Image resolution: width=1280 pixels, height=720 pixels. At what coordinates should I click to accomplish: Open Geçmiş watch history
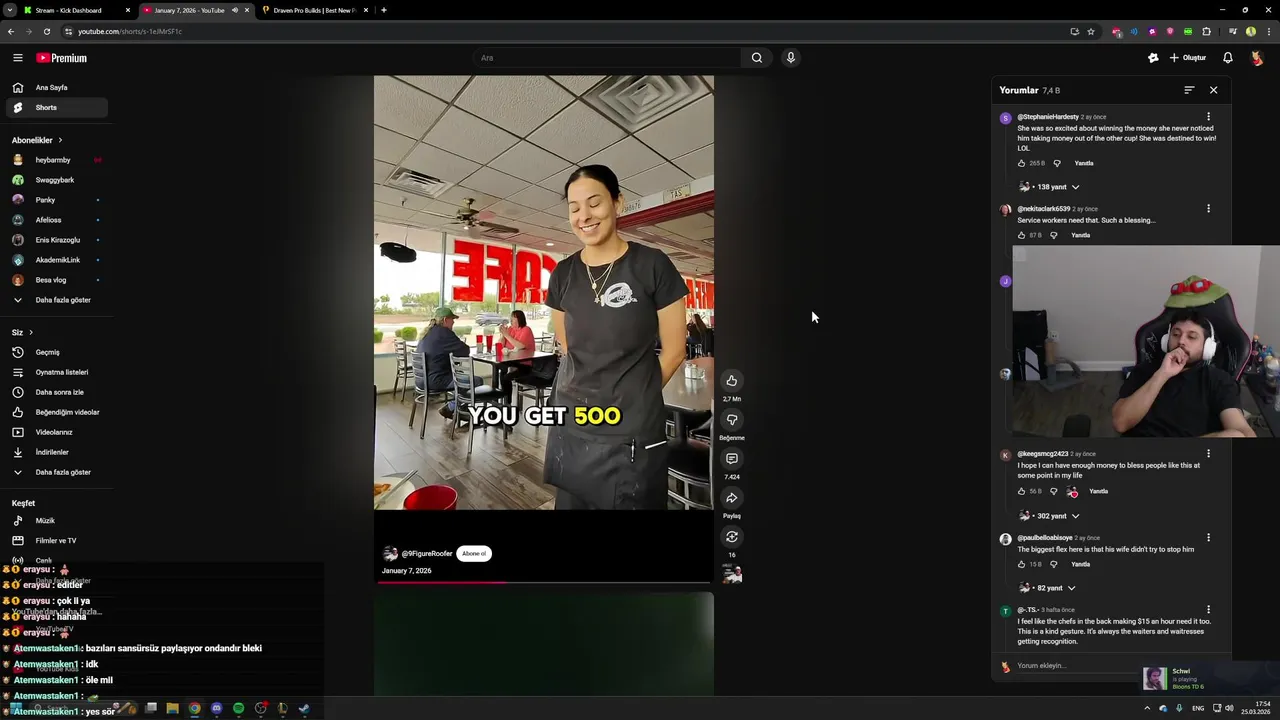[58, 352]
